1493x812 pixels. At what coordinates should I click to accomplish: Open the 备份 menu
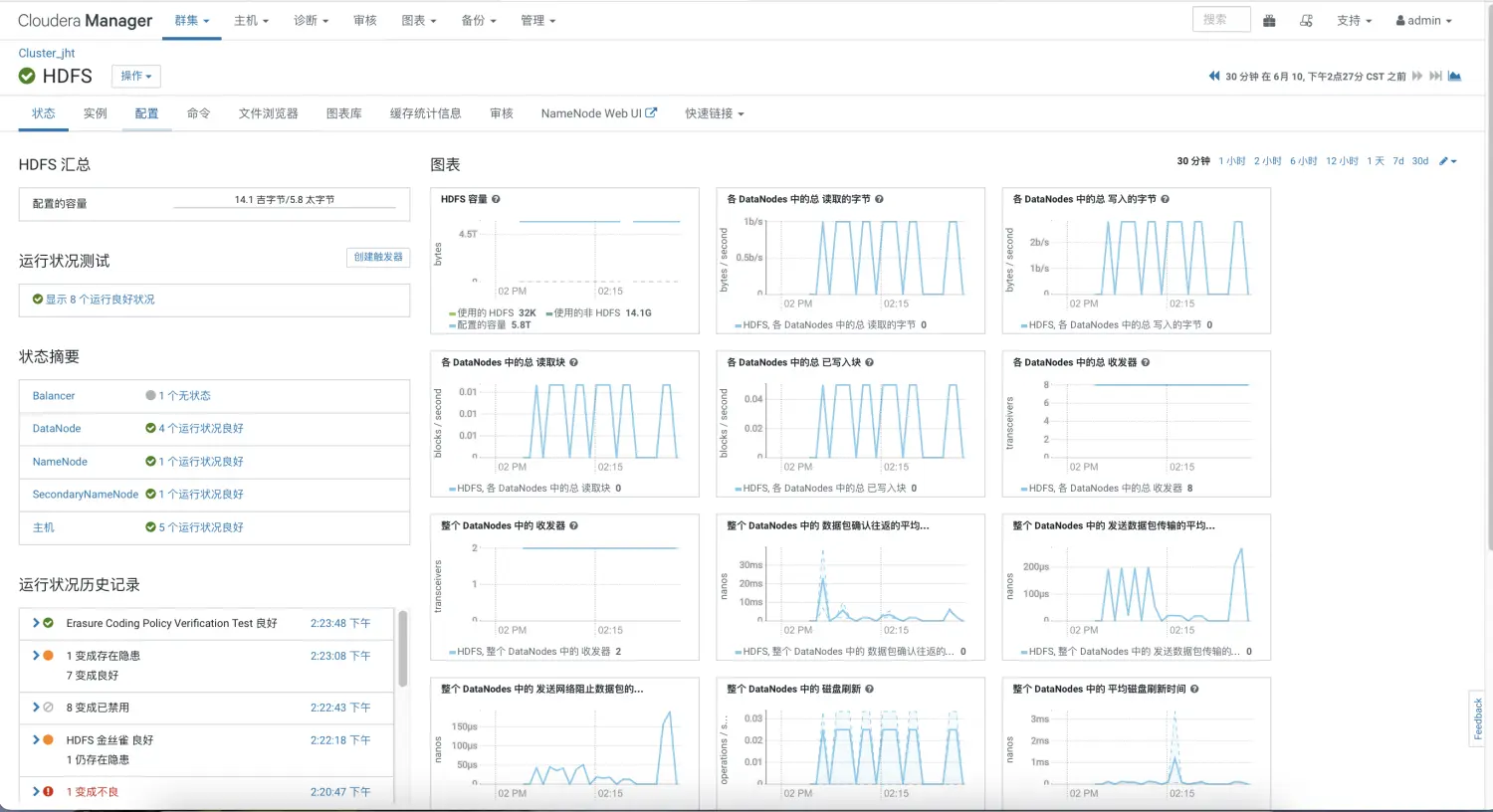click(478, 20)
